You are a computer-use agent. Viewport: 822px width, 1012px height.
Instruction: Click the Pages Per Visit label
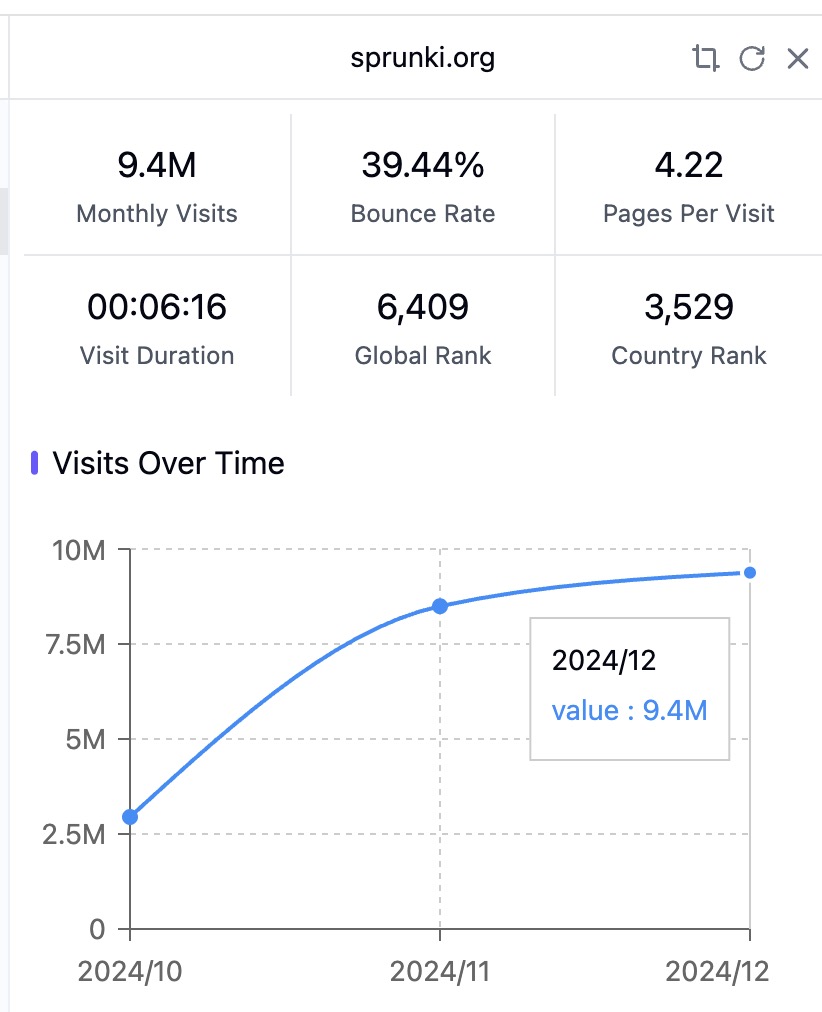point(688,214)
